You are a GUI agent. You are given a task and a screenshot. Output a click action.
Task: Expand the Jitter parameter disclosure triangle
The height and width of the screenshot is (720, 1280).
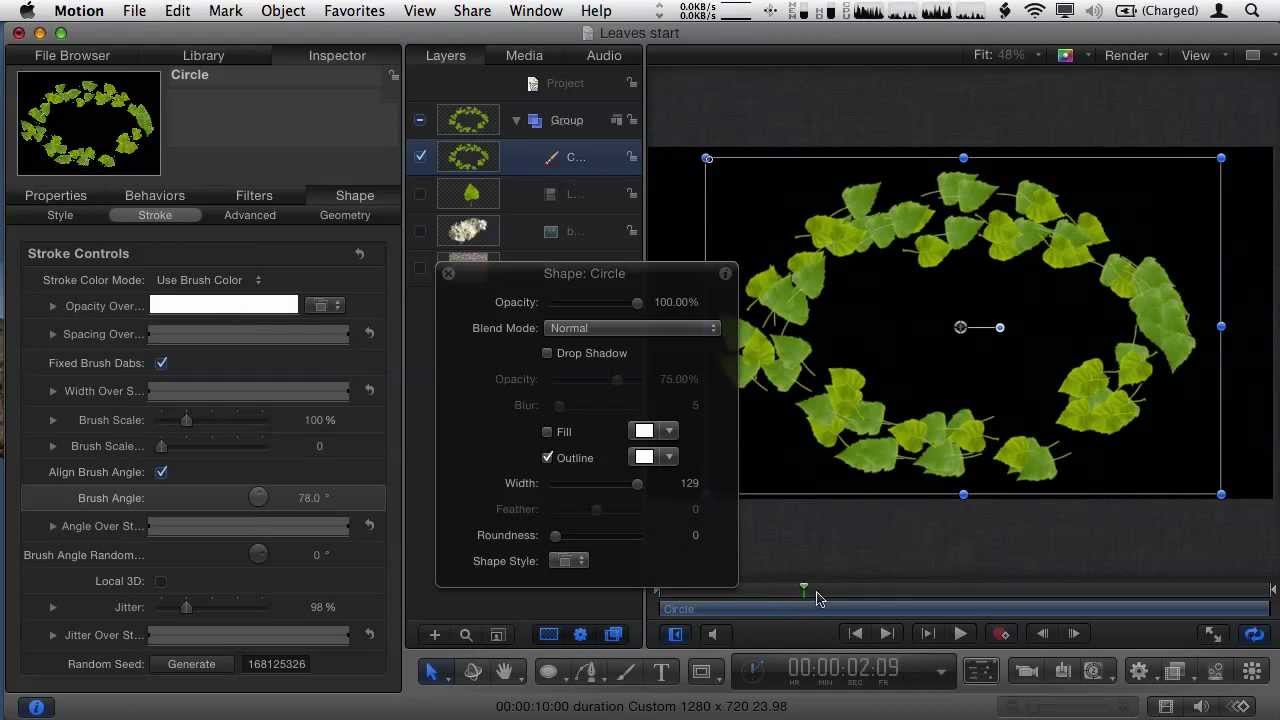pos(53,607)
